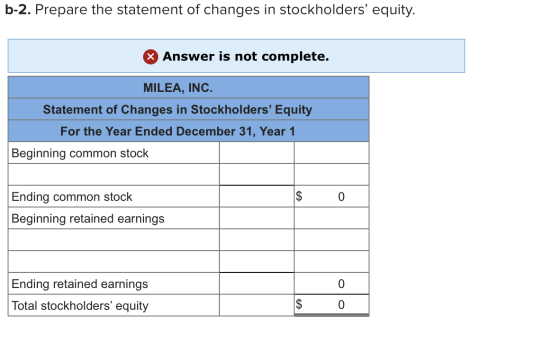This screenshot has height=361, width=560.
Task: Select the Beginning retained earnings amount cell
Action: [257, 218]
